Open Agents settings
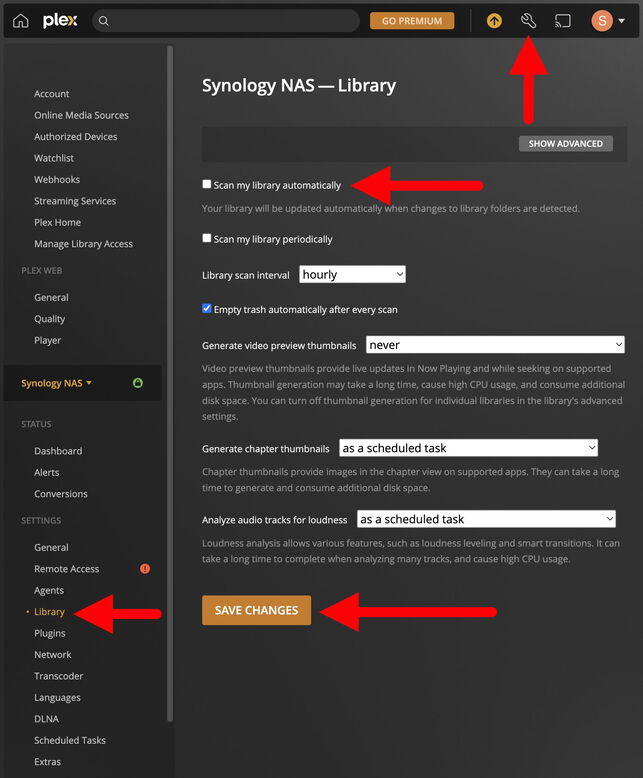643x778 pixels. [49, 590]
